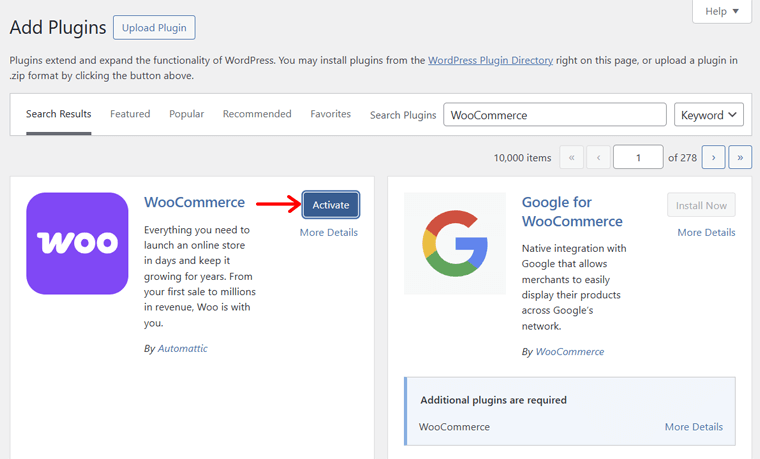Click the Search Plugins text field

click(x=554, y=115)
